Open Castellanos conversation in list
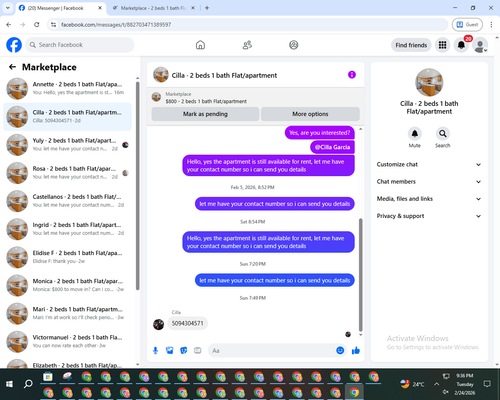Image resolution: width=500 pixels, height=400 pixels. coord(68,201)
